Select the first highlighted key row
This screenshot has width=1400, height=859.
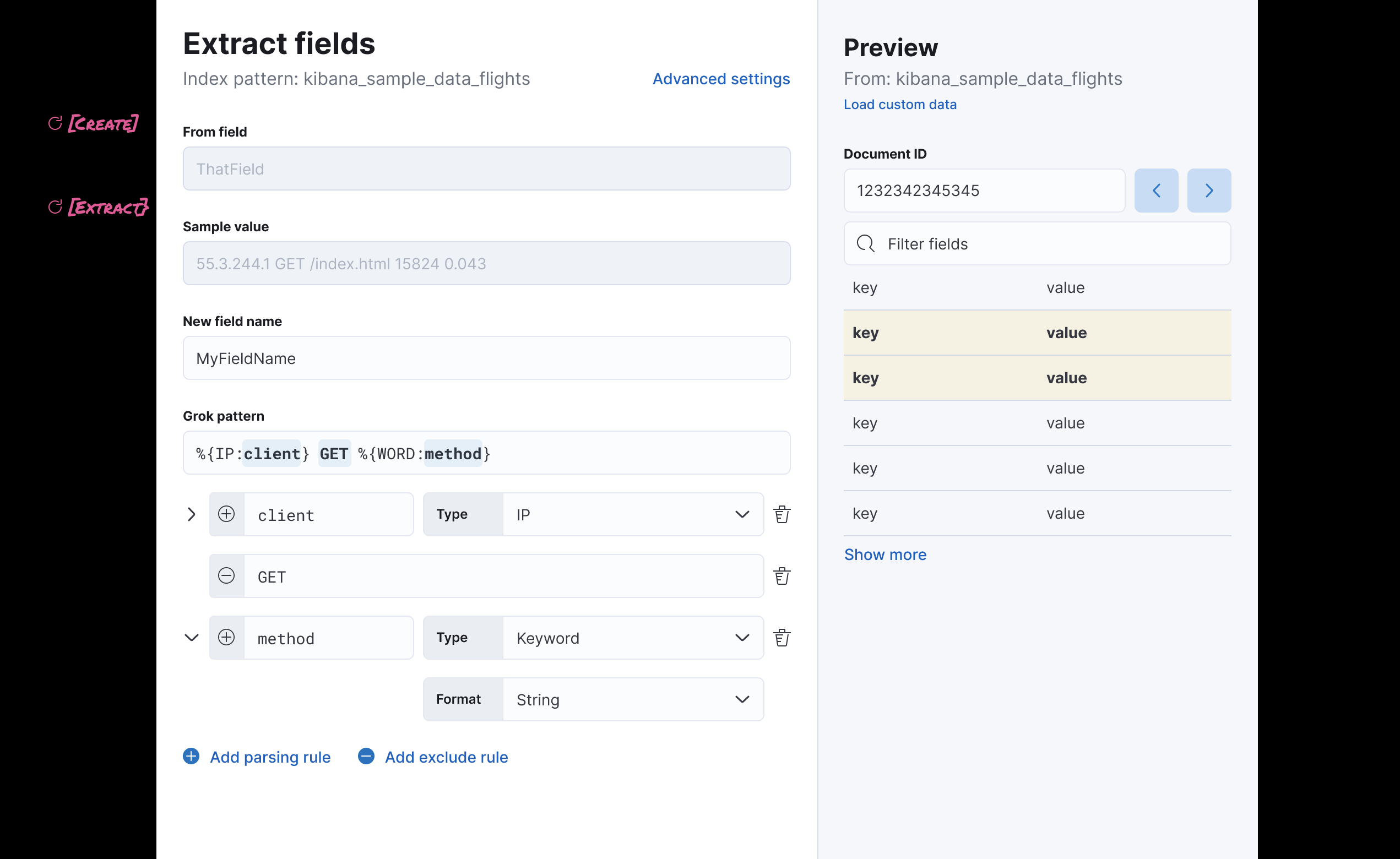(1036, 333)
